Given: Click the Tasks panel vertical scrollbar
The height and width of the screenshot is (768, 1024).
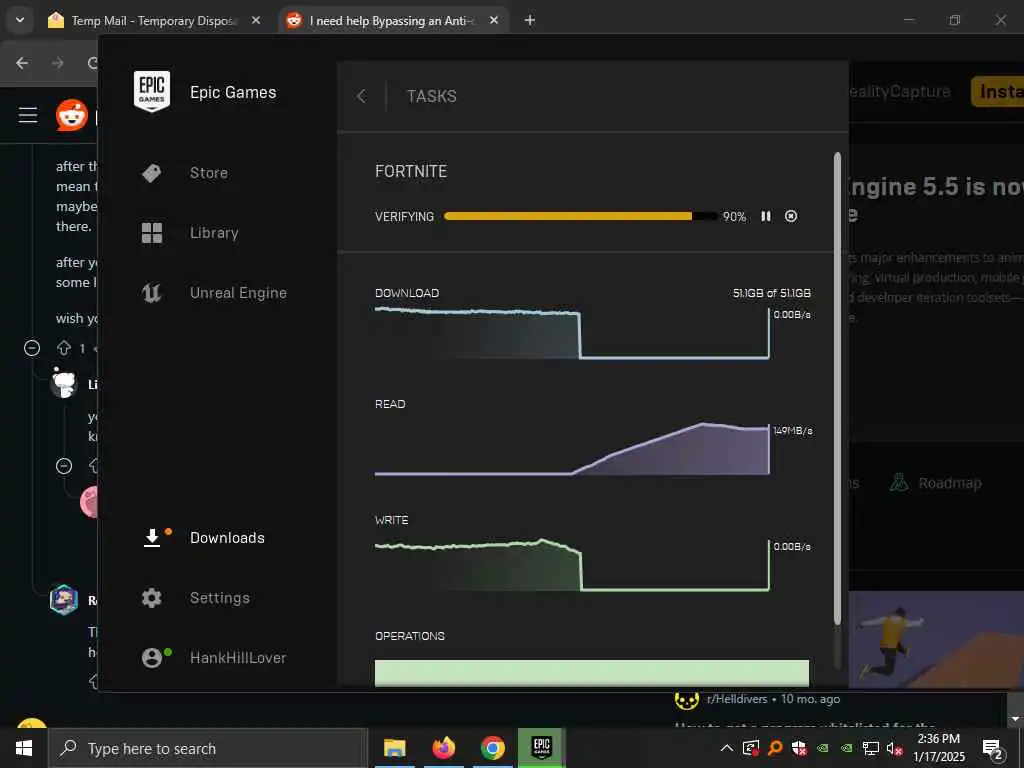Looking at the screenshot, I should coord(837,389).
